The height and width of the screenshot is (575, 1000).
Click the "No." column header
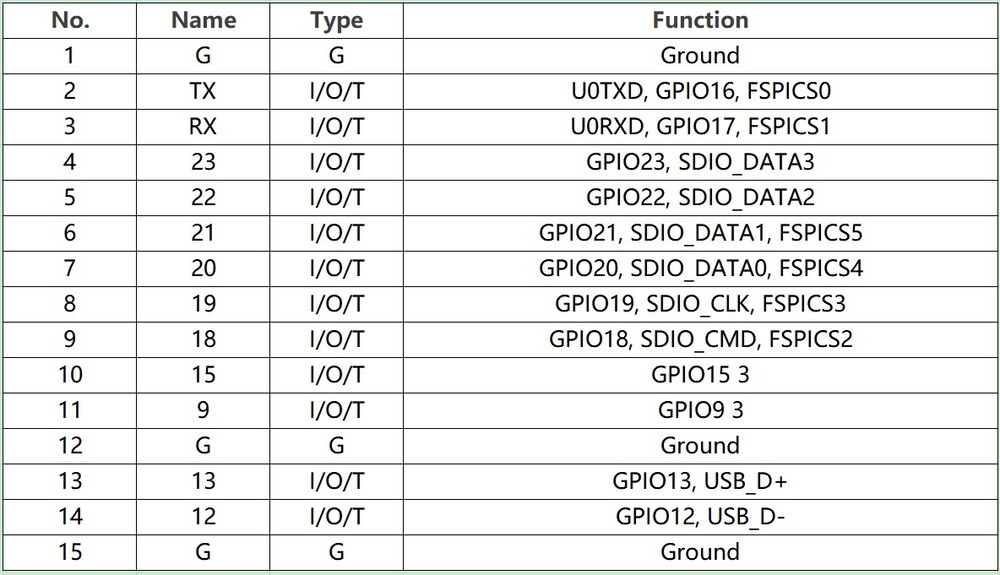[x=70, y=20]
